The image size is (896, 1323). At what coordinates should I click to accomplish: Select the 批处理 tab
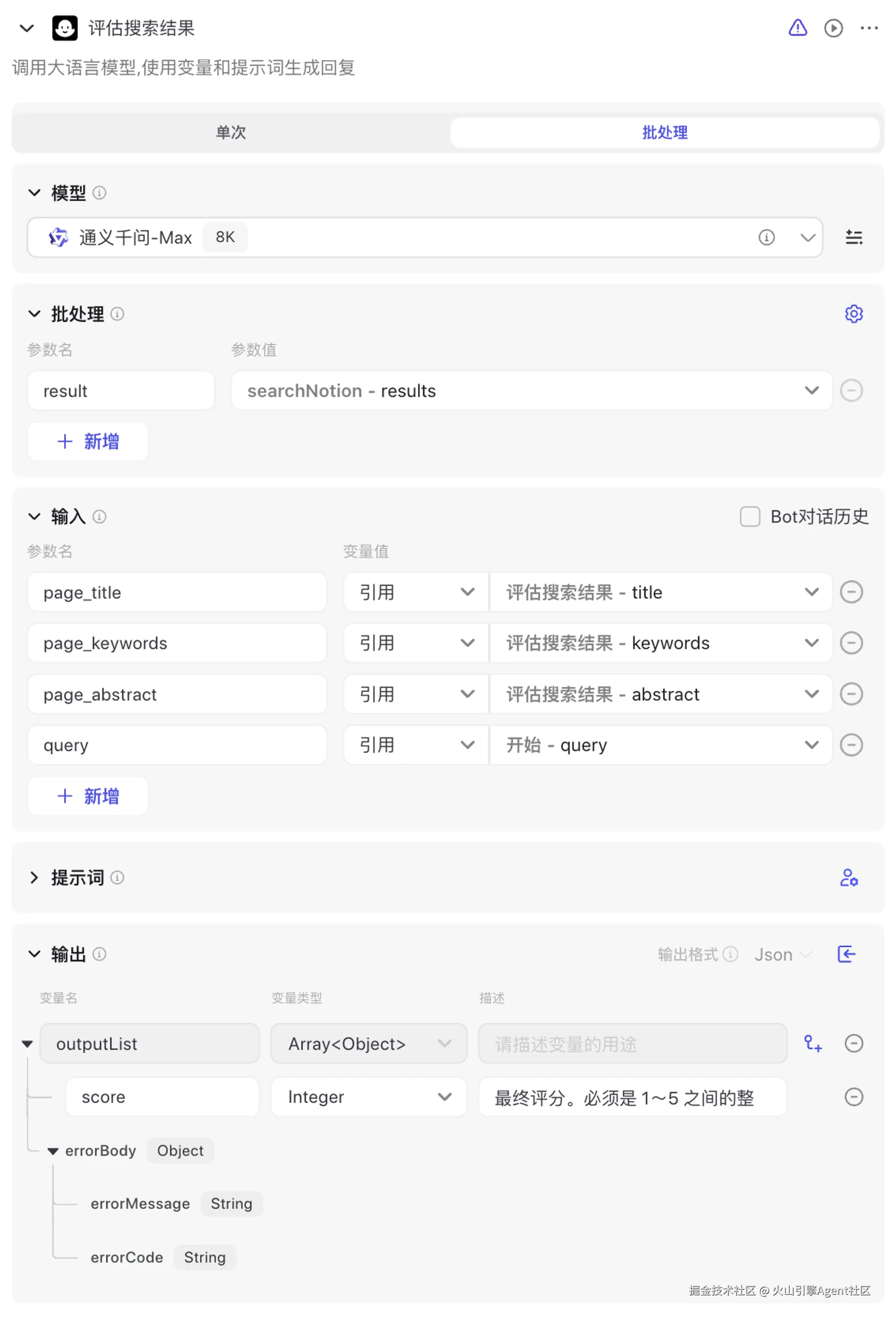tap(664, 132)
